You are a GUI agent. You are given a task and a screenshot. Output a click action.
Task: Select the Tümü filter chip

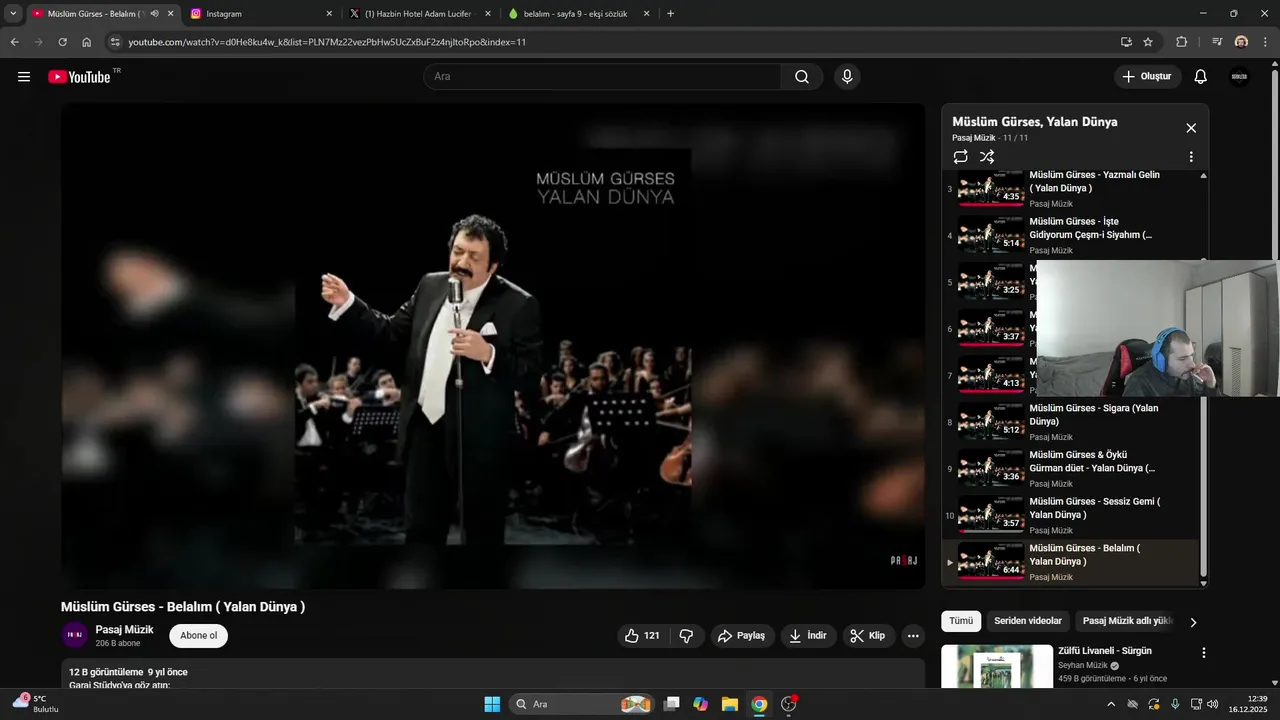pyautogui.click(x=961, y=621)
